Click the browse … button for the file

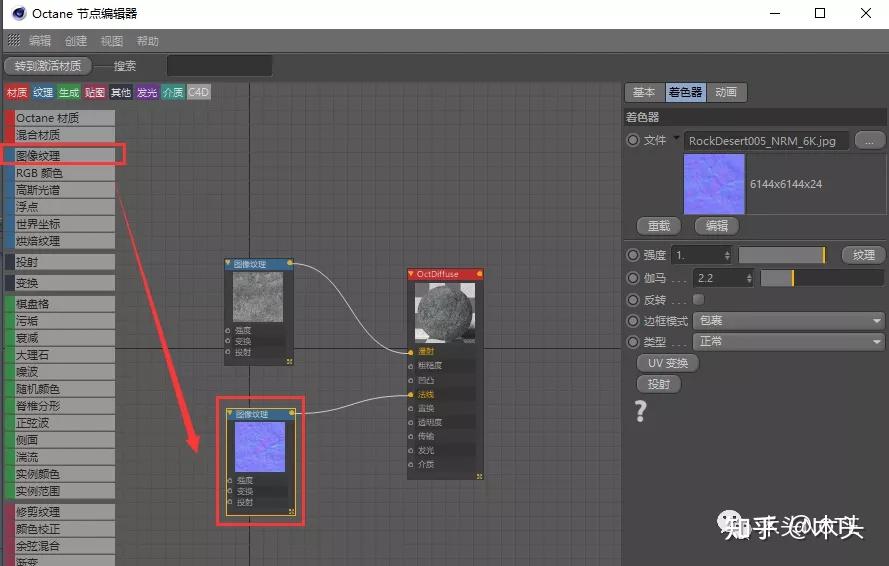click(x=869, y=140)
